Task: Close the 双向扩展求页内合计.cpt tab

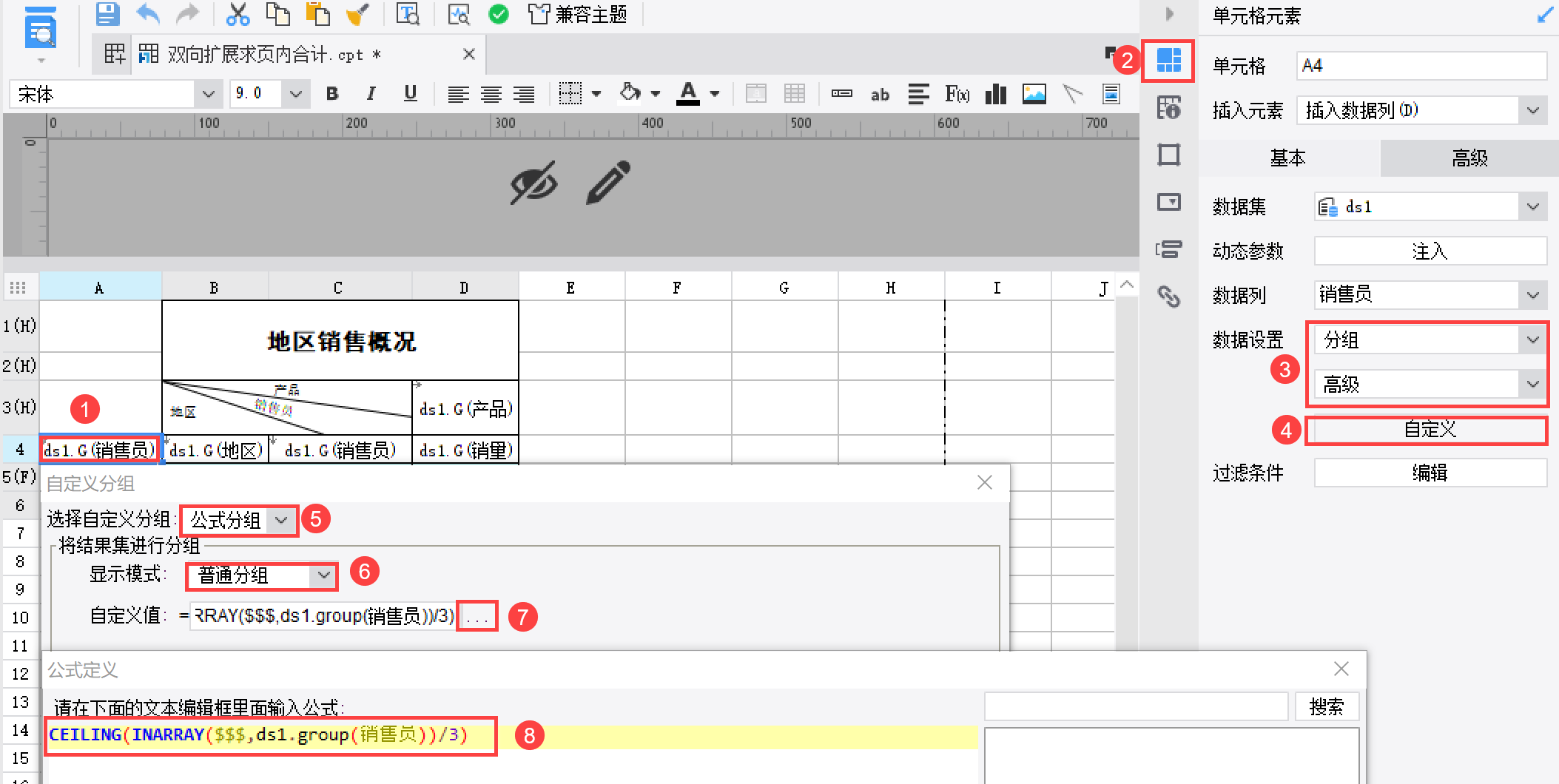Action: pyautogui.click(x=468, y=54)
